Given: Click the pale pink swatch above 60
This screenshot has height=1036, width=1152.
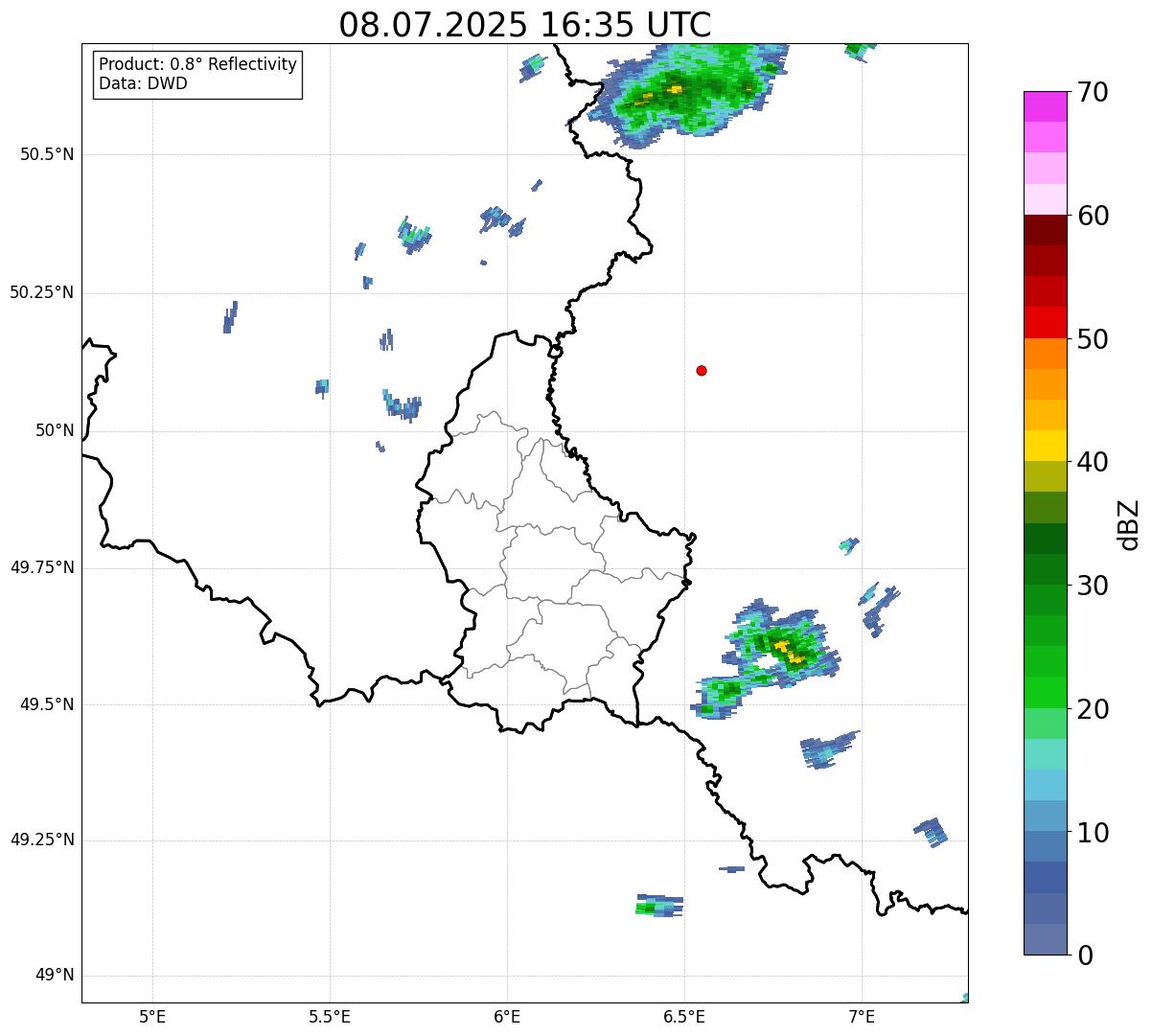Looking at the screenshot, I should pos(1046,199).
